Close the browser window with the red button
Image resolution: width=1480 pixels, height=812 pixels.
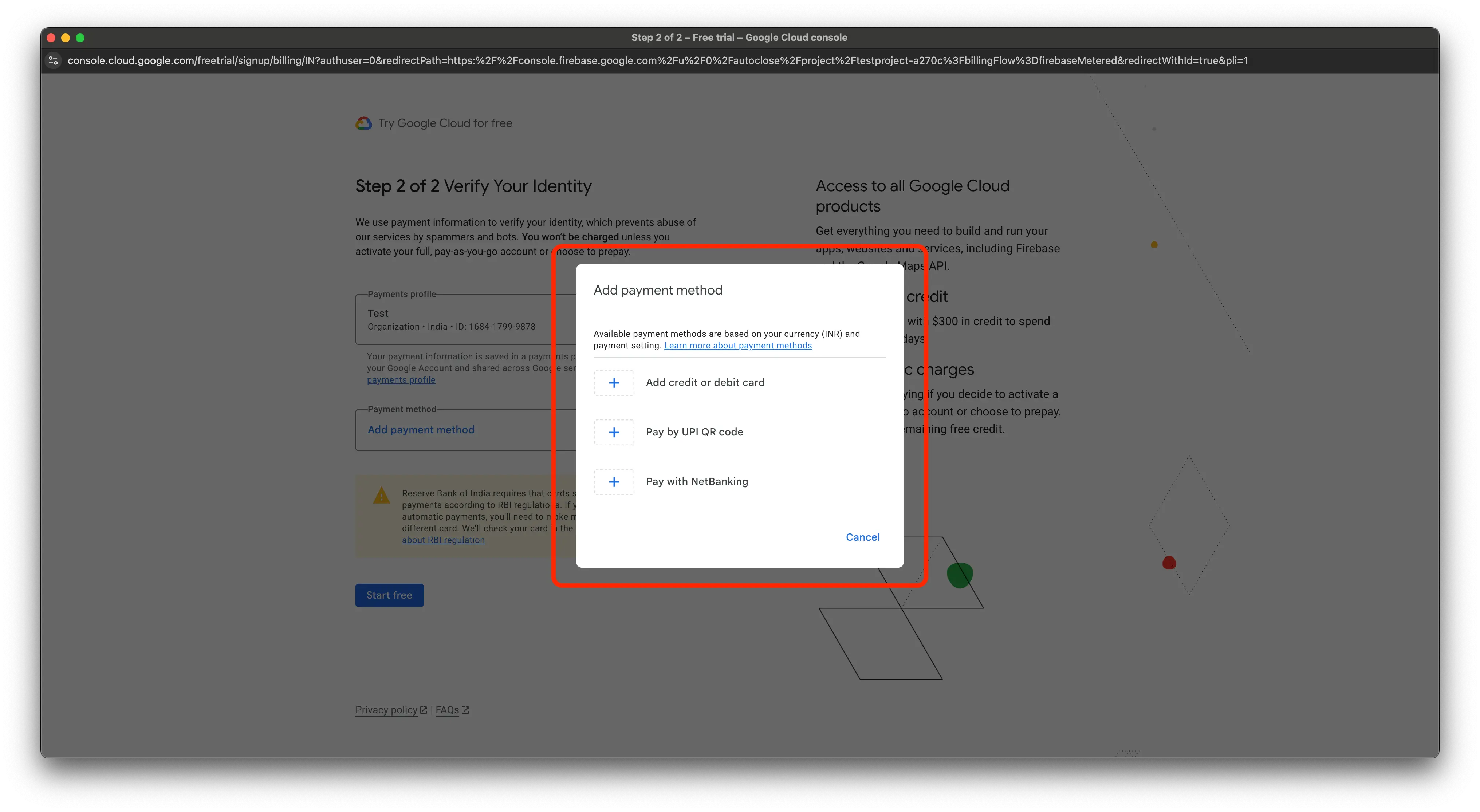(51, 38)
